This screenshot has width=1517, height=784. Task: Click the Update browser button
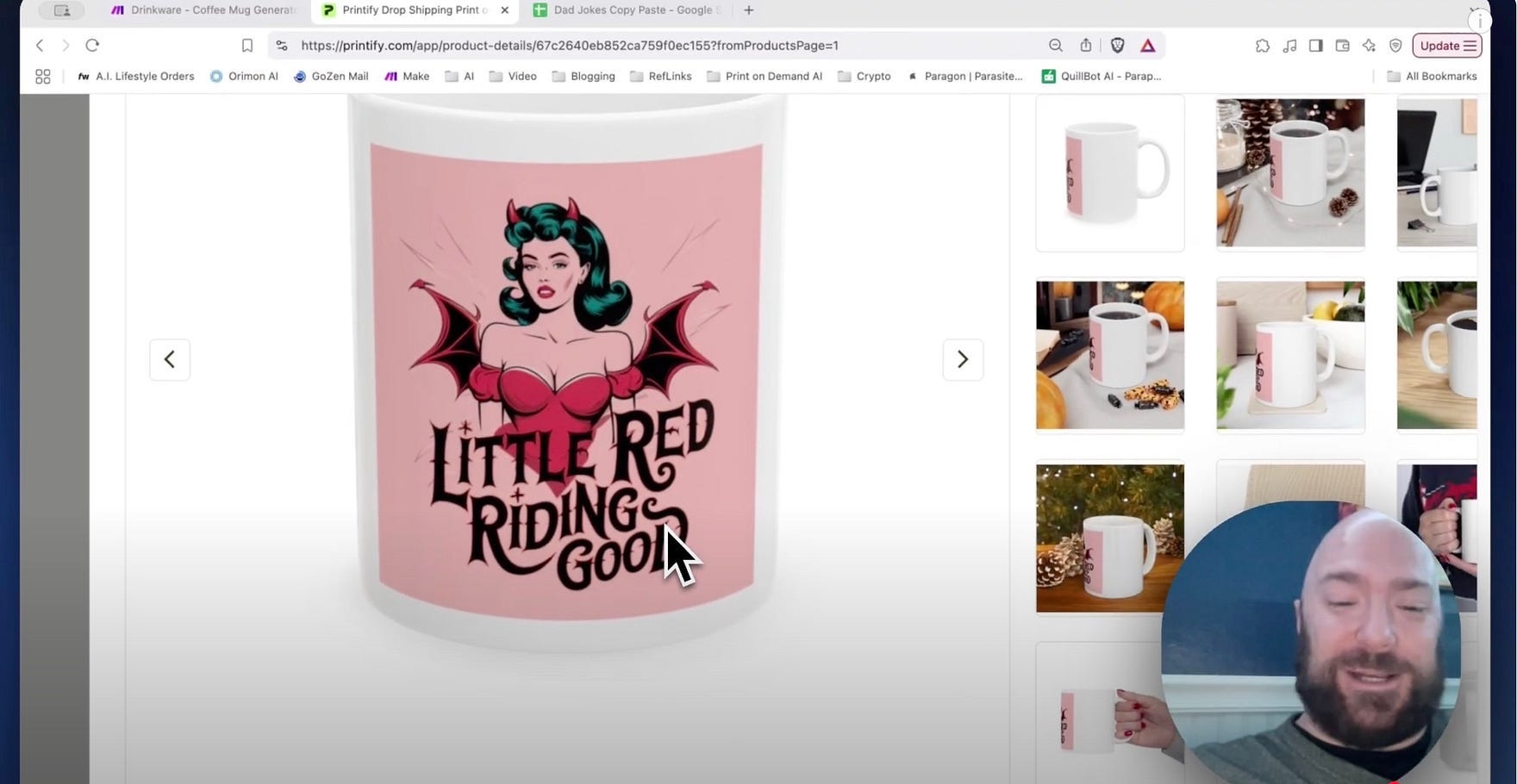(x=1447, y=46)
